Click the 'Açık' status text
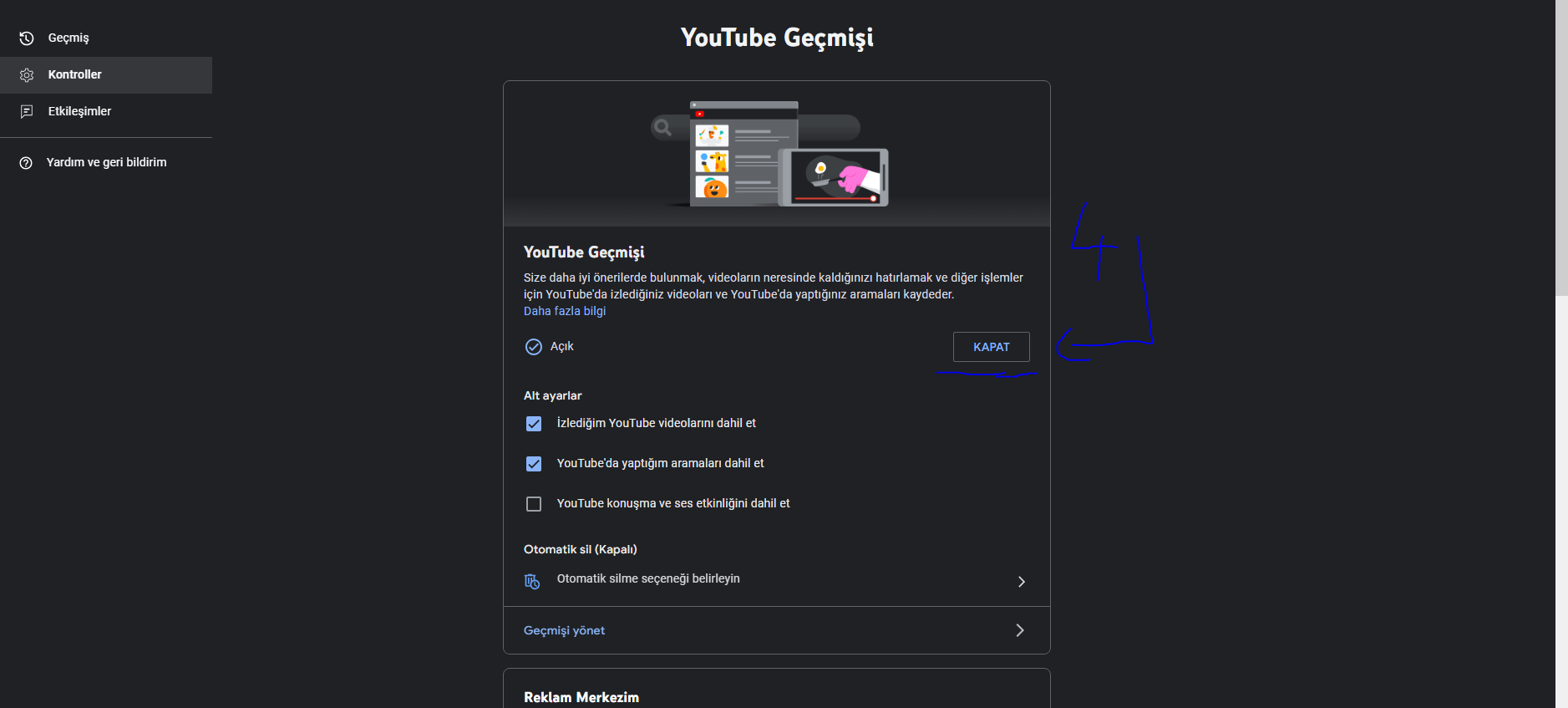This screenshot has height=708, width=1568. 562,346
